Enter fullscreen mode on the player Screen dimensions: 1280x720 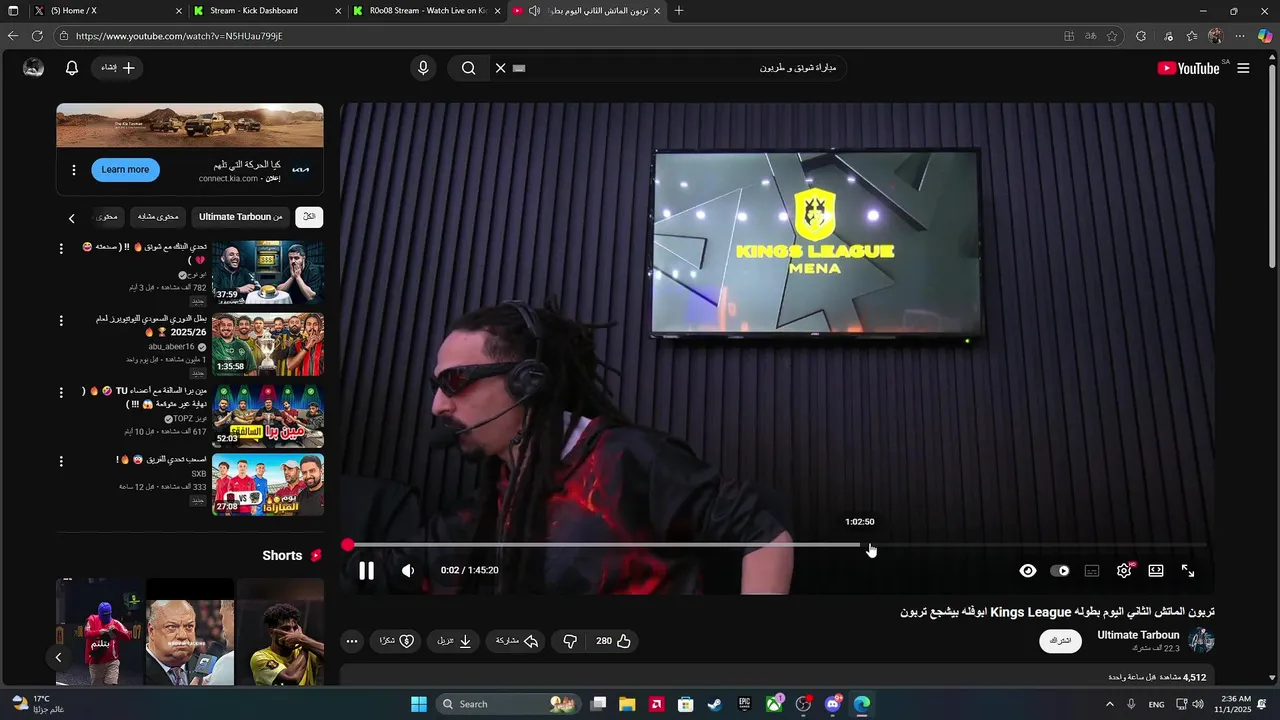pos(1188,571)
